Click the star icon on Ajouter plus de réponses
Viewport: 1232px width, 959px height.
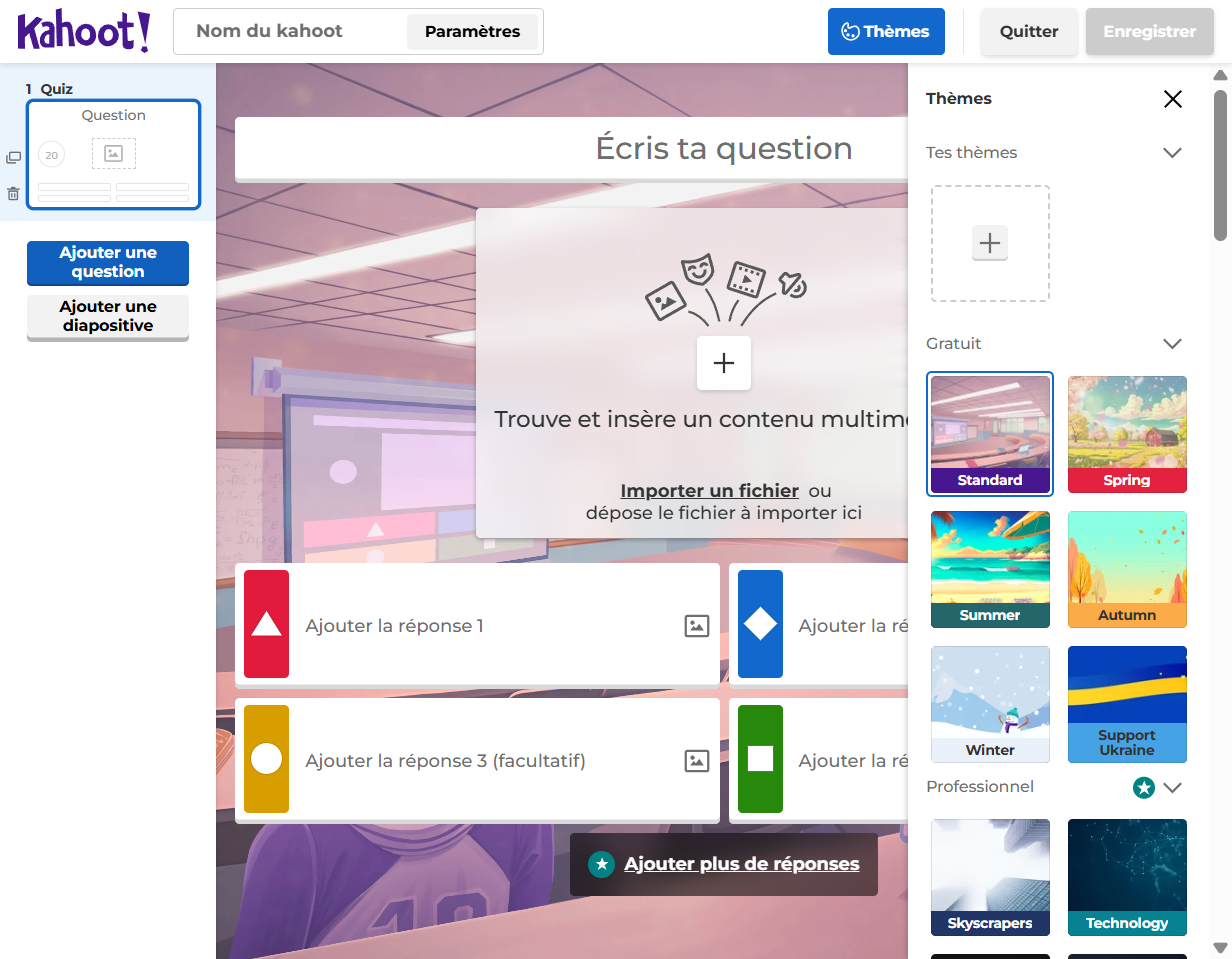(601, 864)
